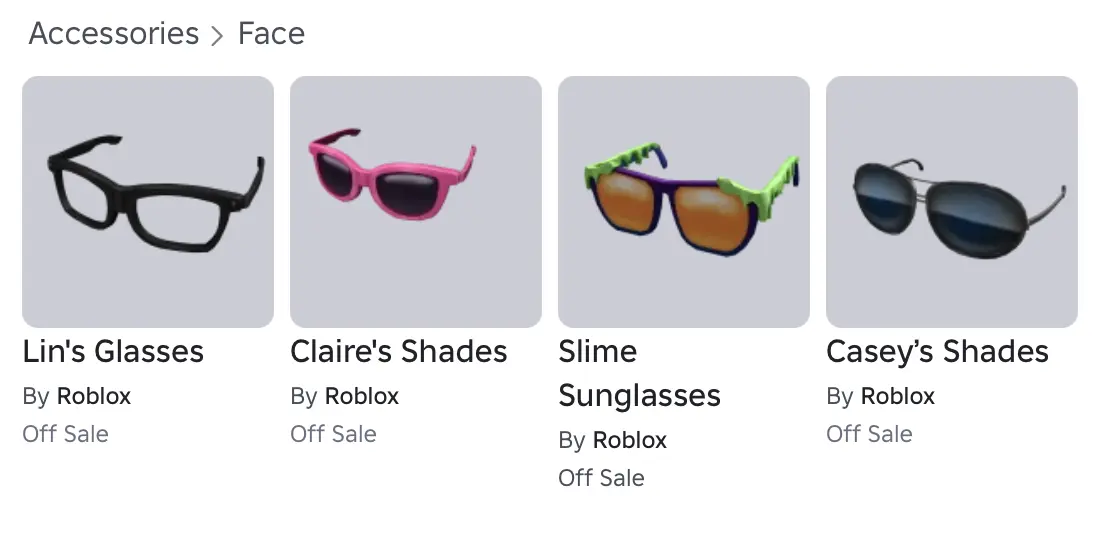1118x552 pixels.
Task: Click Off Sale label under Casey's Shades
Action: point(869,434)
